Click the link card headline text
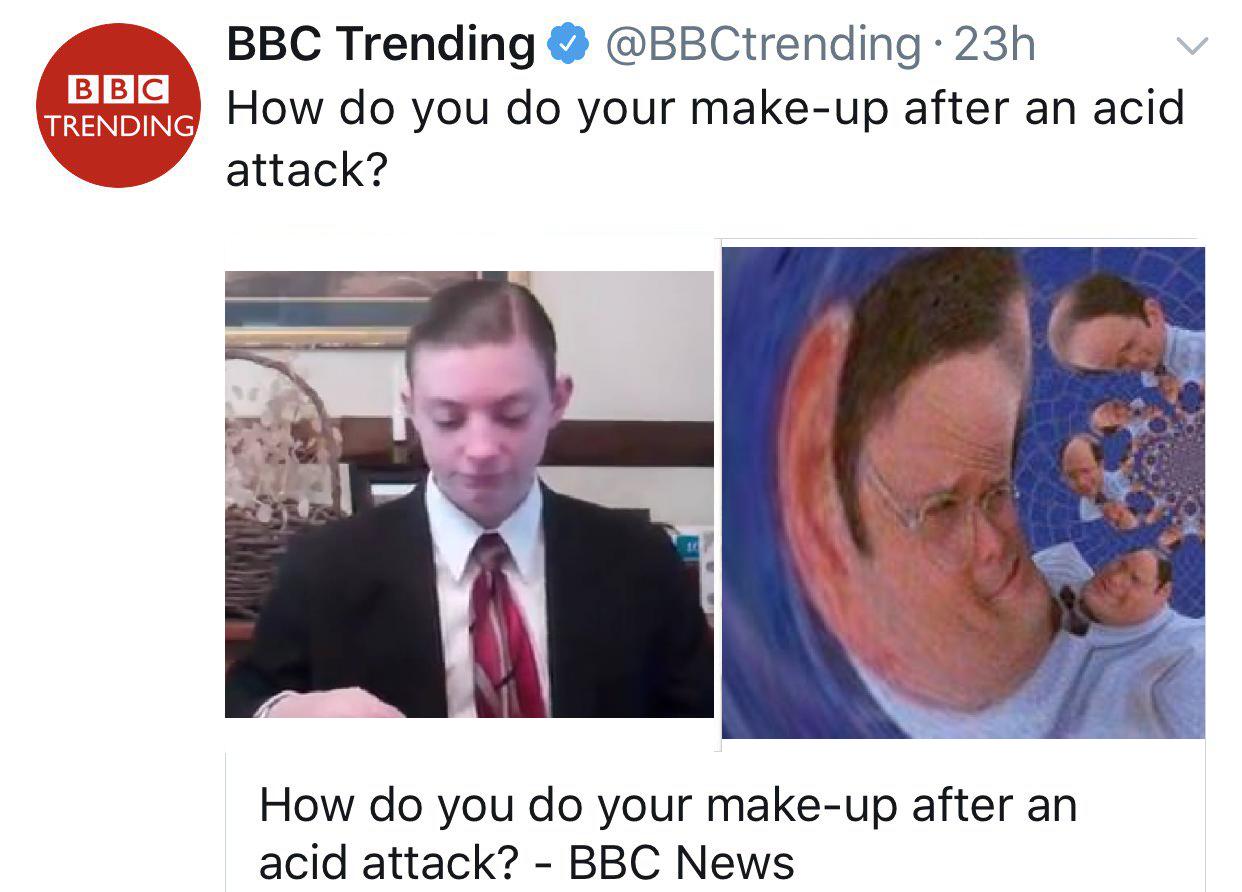This screenshot has height=892, width=1242. point(667,806)
